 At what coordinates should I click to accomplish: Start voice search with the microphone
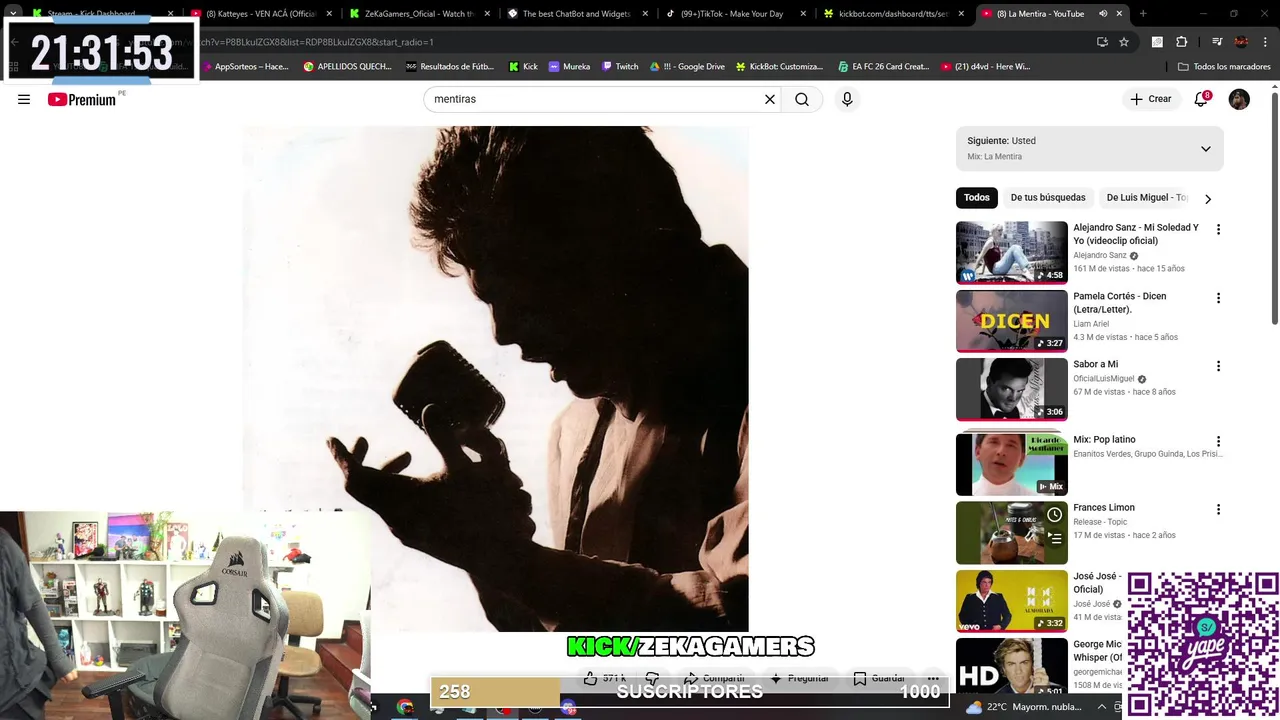tap(847, 99)
